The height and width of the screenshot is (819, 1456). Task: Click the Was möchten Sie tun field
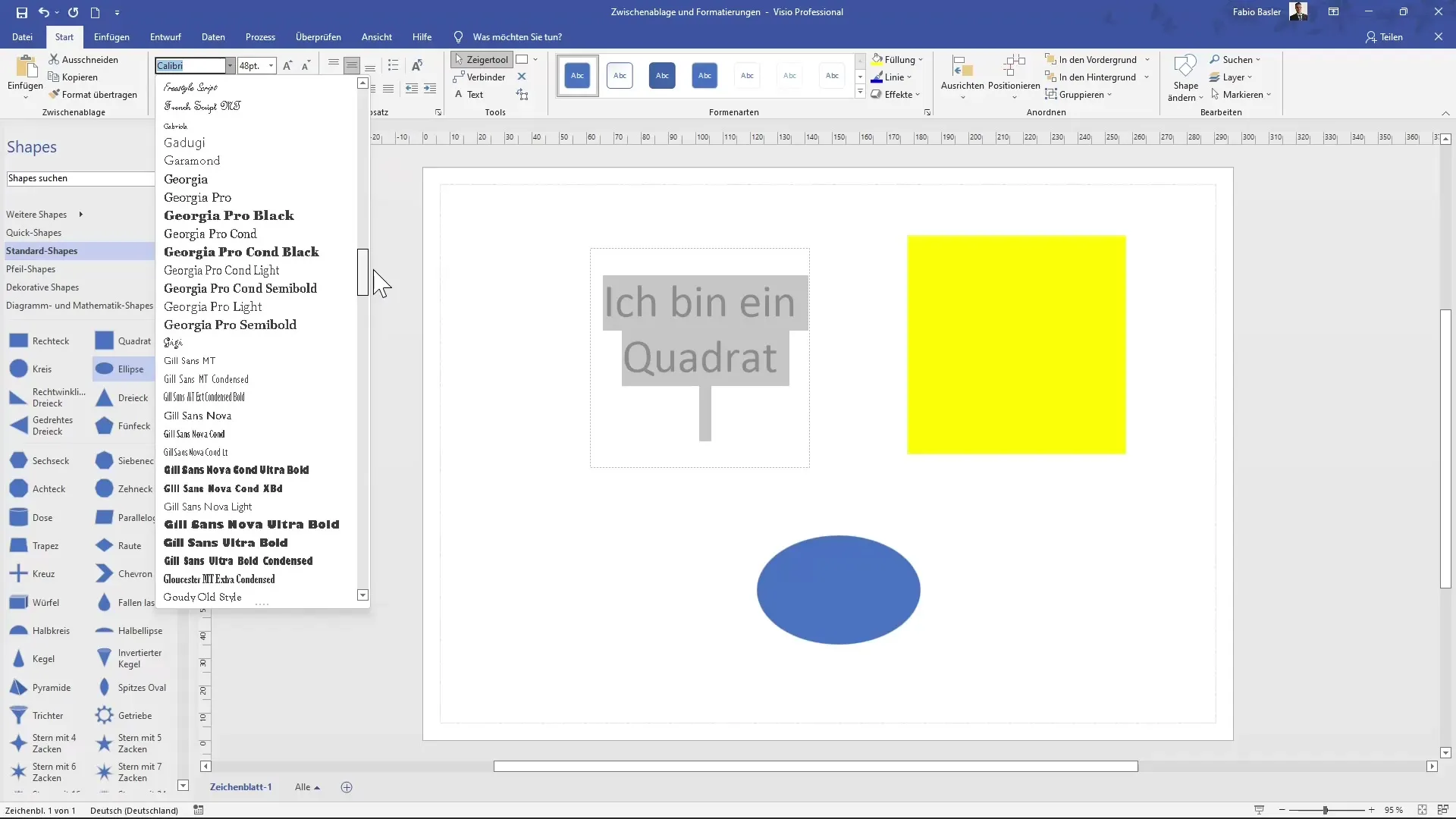click(x=517, y=36)
